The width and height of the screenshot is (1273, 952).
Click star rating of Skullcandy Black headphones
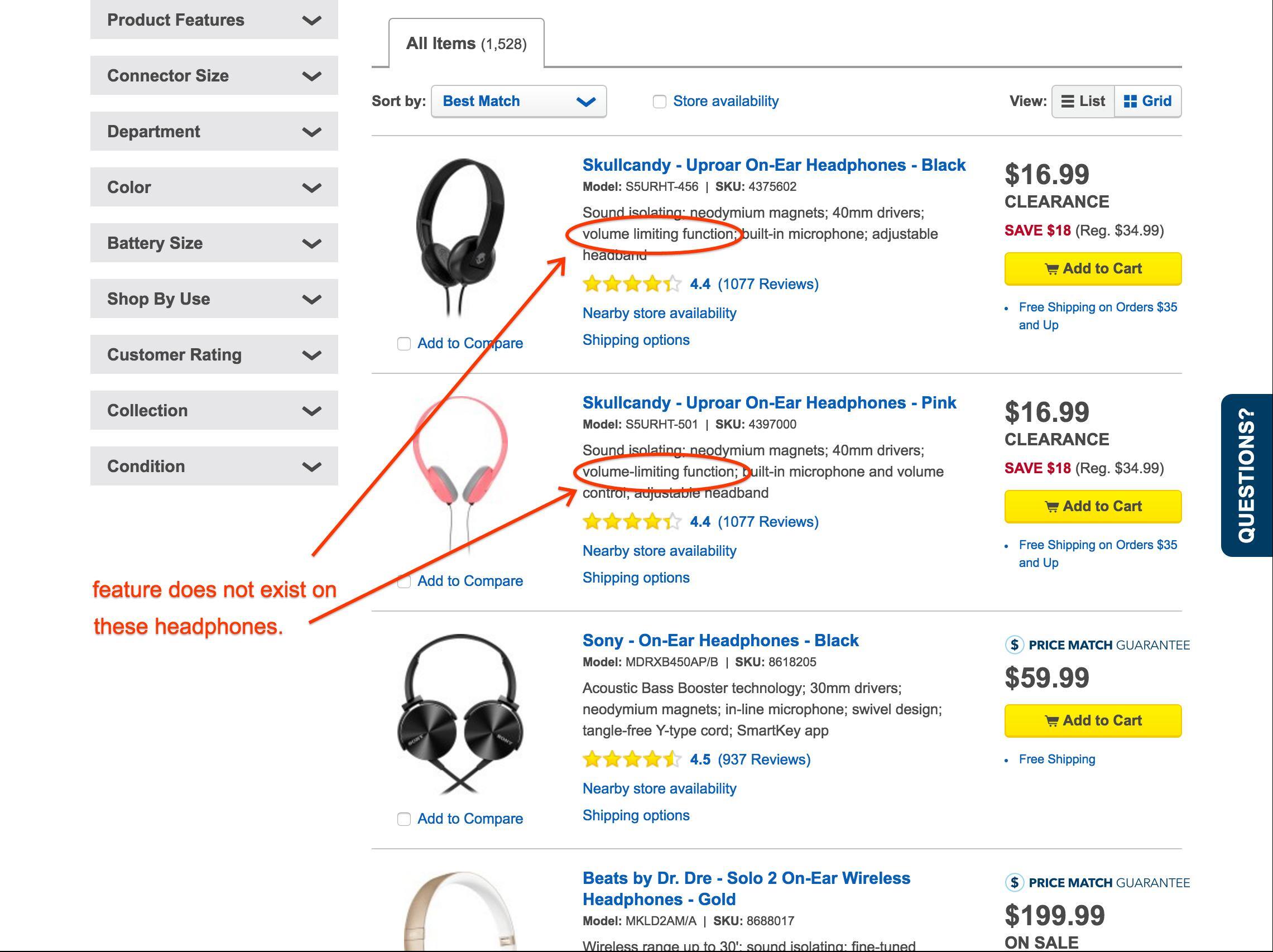631,283
